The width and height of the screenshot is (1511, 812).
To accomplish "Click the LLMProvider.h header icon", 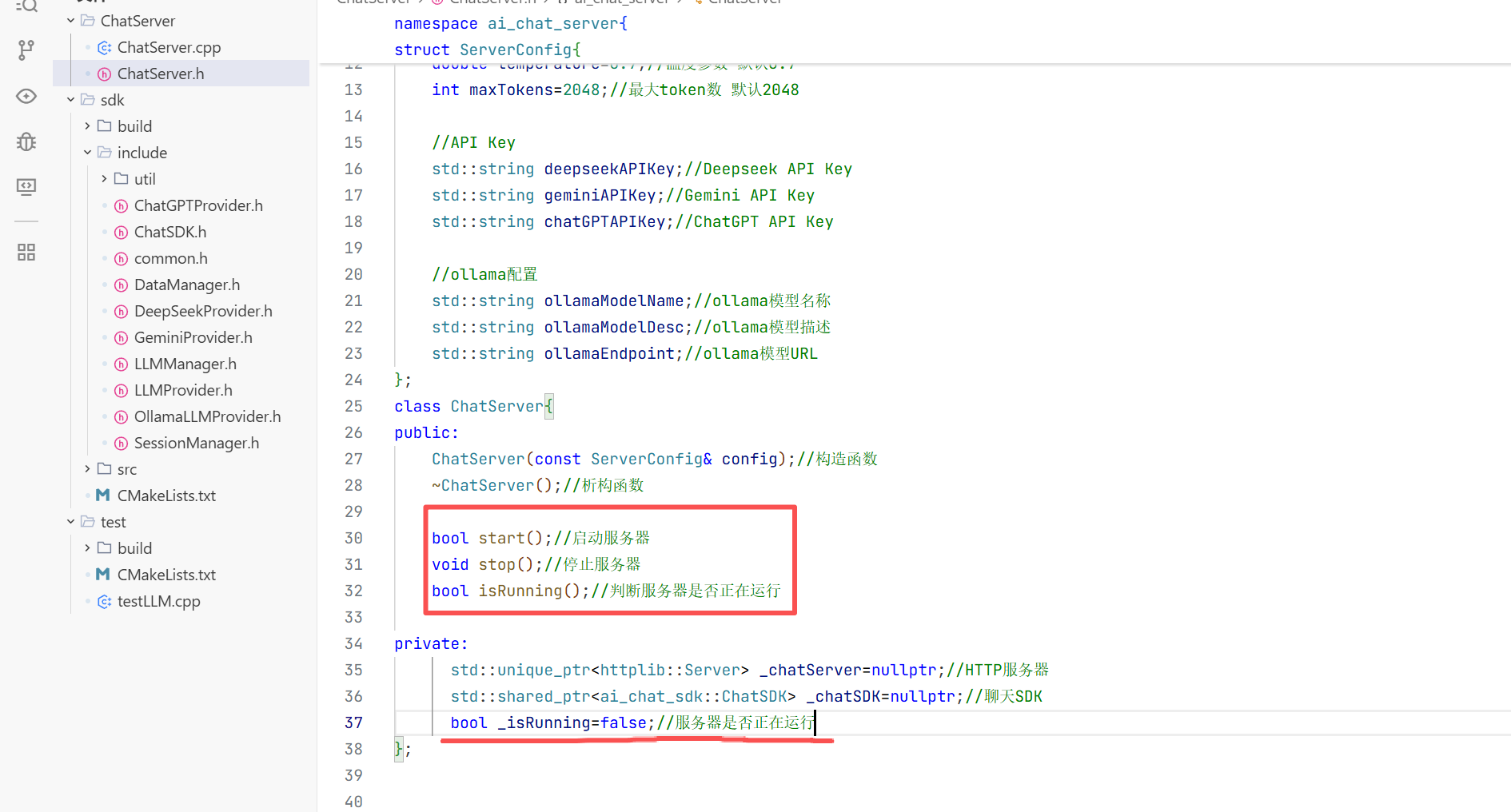I will point(121,391).
